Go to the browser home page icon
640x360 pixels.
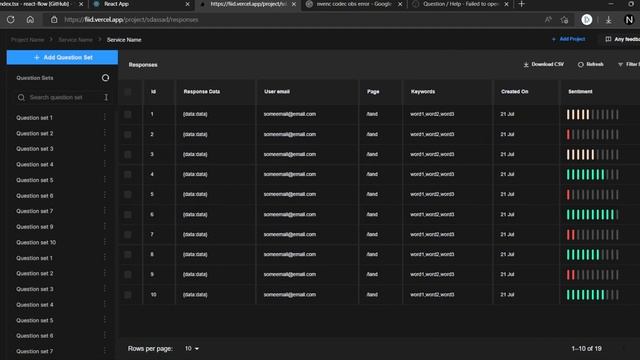click(x=30, y=20)
